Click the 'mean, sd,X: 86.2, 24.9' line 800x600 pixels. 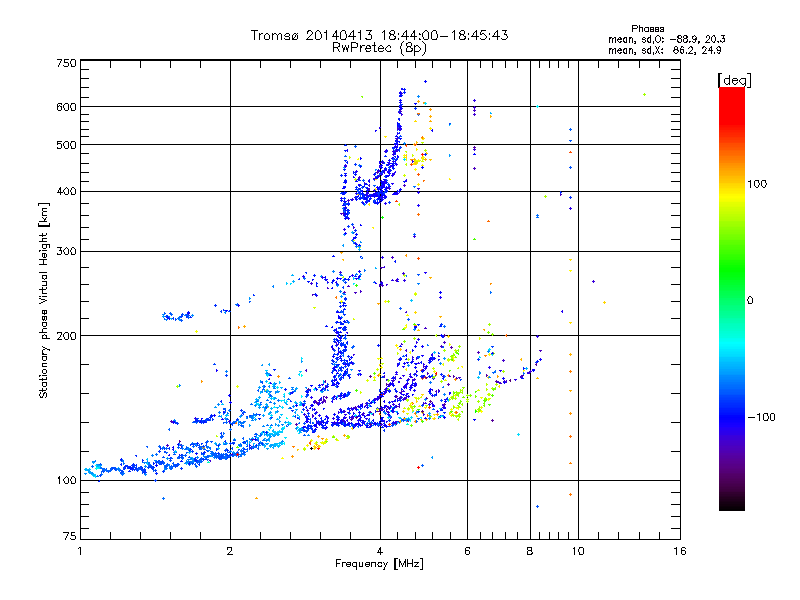[x=664, y=50]
